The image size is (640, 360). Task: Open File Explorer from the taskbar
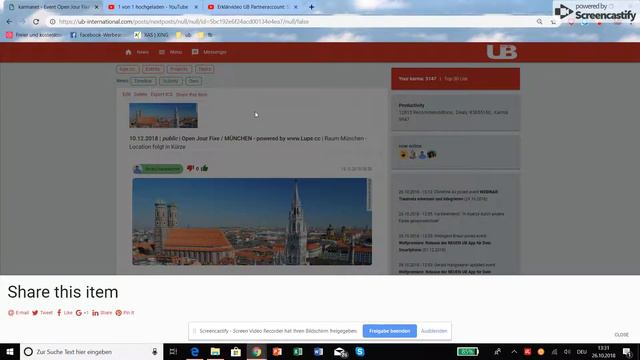pyautogui.click(x=215, y=351)
